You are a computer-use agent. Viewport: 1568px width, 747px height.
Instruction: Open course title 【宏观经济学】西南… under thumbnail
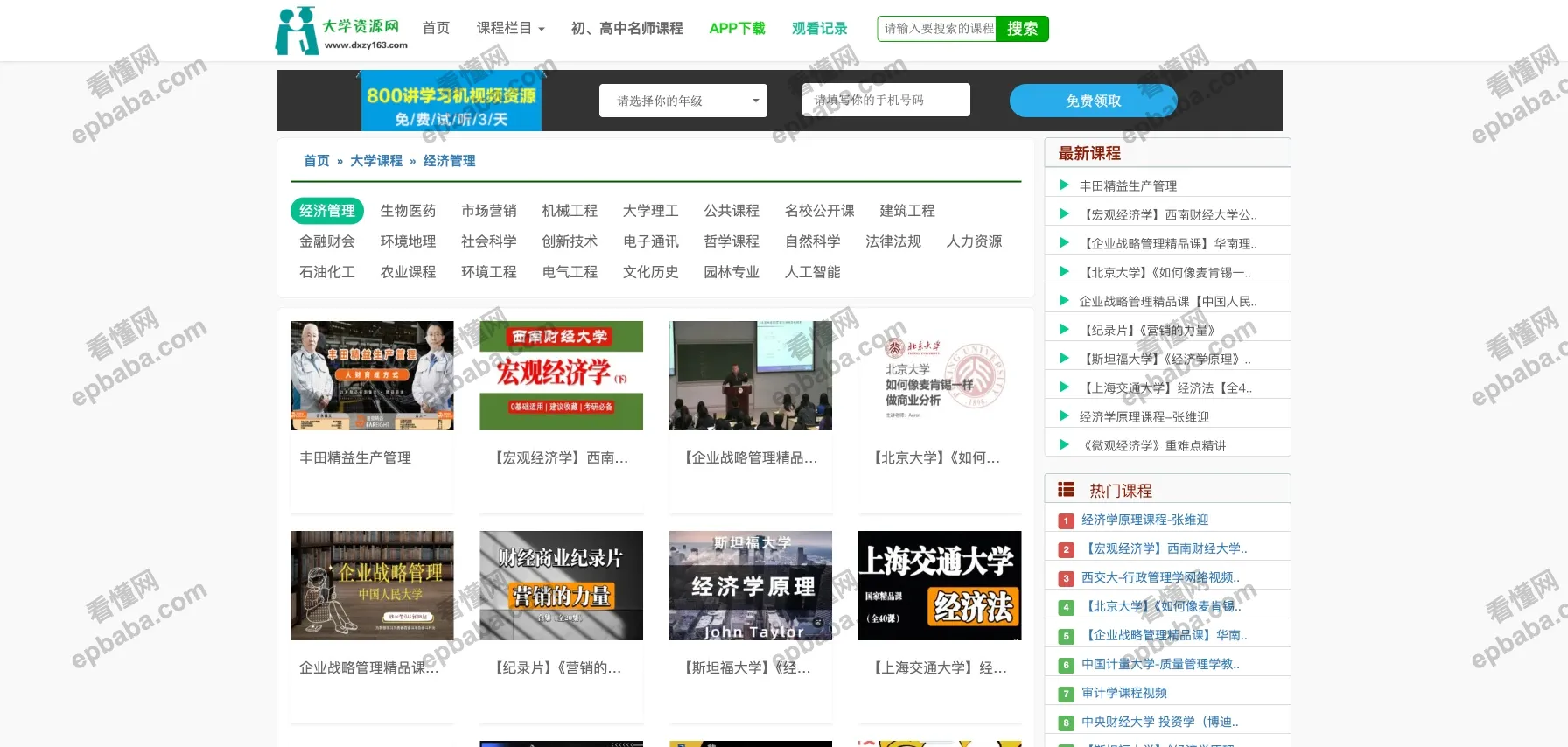coord(559,457)
